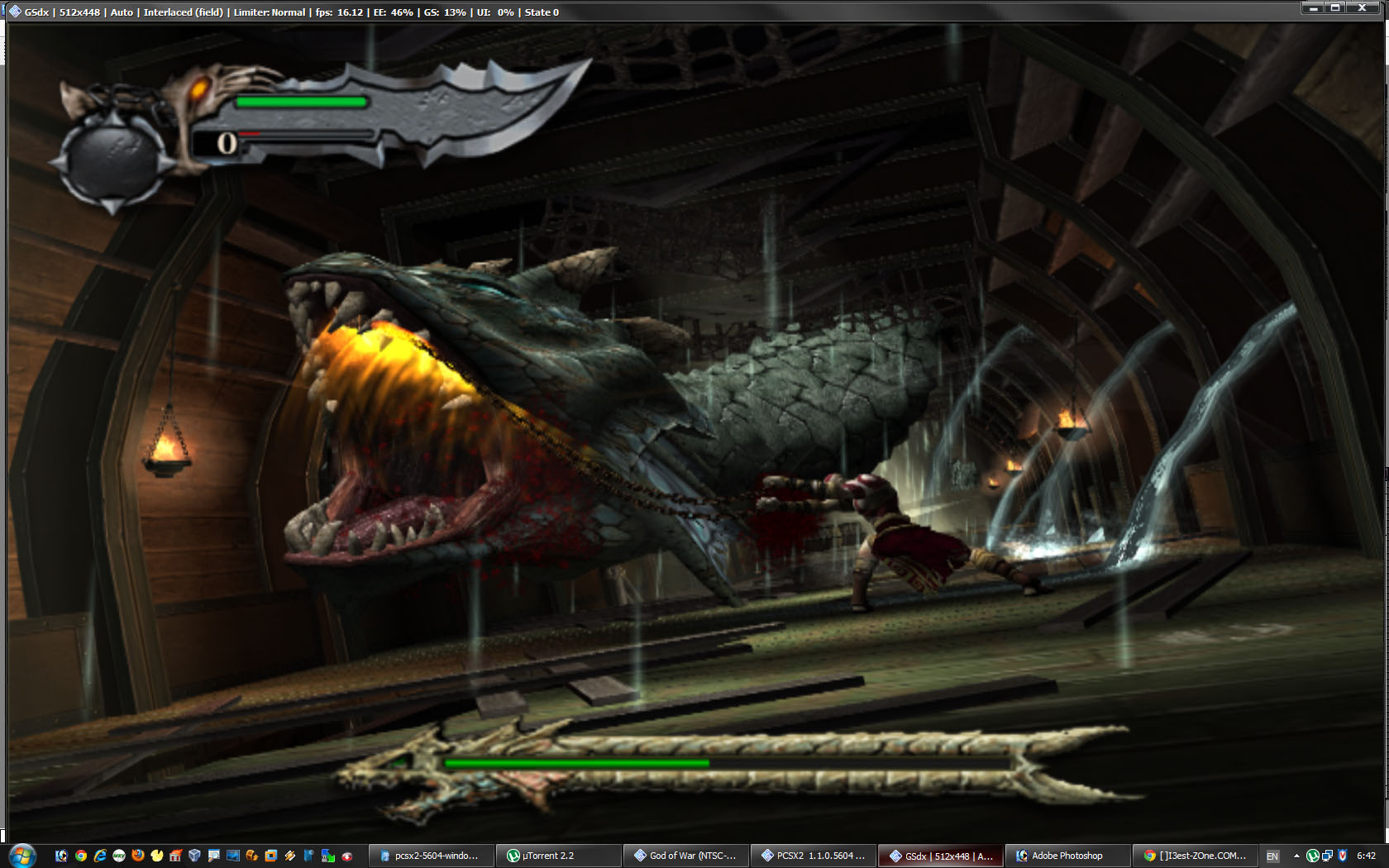Open the Windows Start menu
The height and width of the screenshot is (868, 1389).
point(21,856)
